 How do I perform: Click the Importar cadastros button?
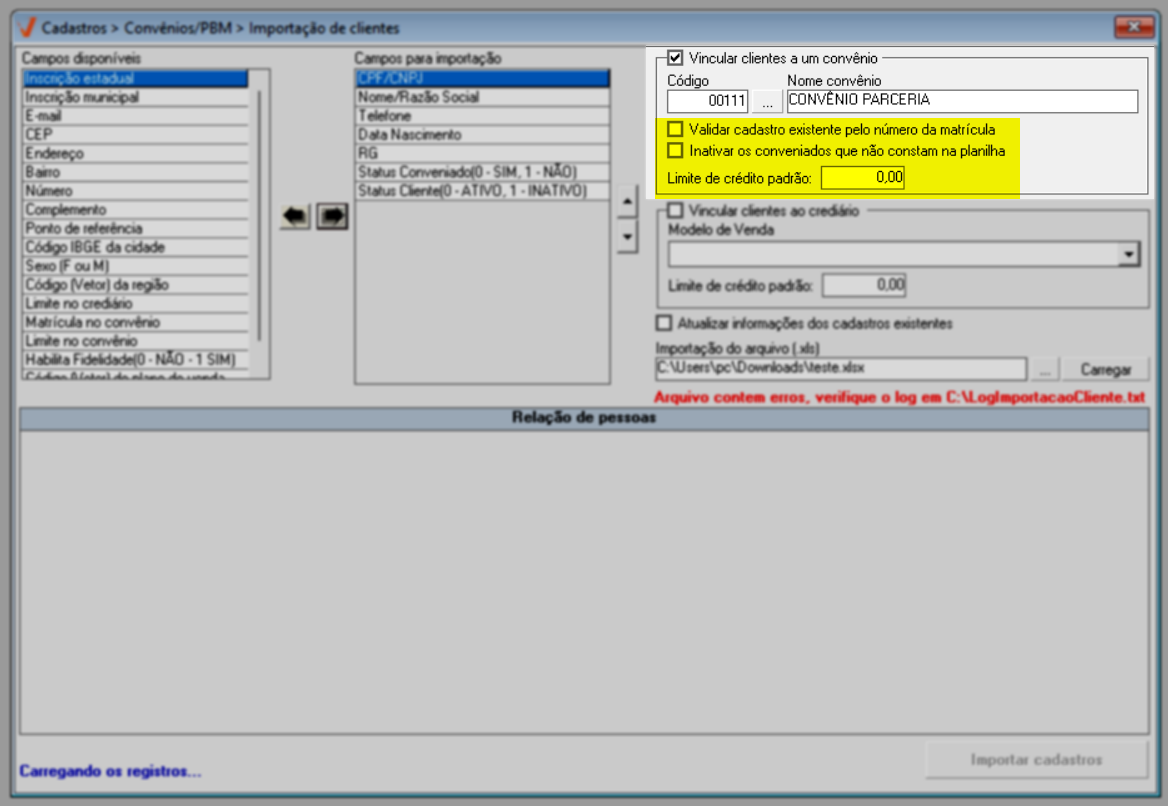(1036, 760)
